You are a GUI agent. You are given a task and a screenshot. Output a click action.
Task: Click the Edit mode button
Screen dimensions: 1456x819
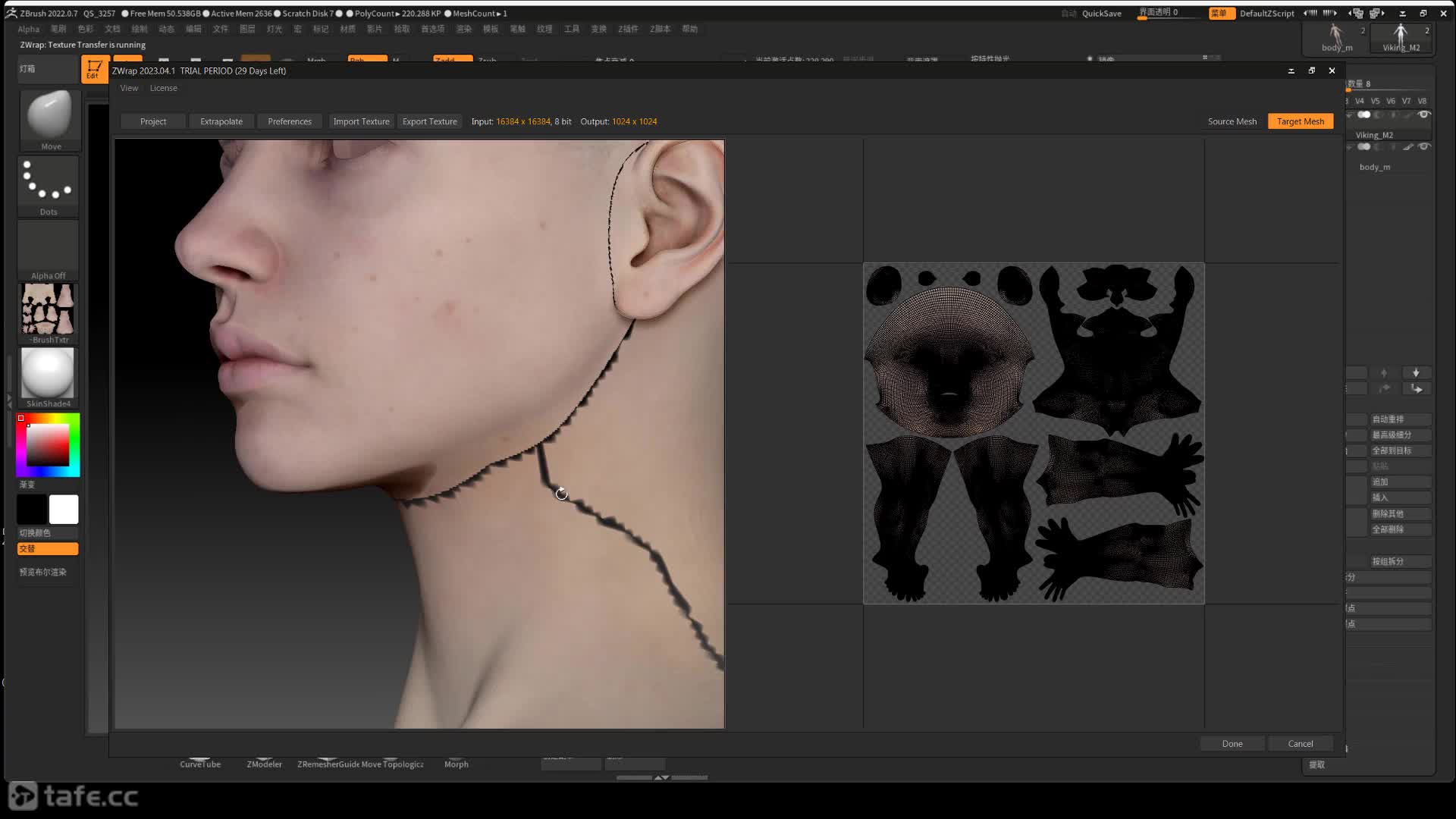tap(94, 69)
